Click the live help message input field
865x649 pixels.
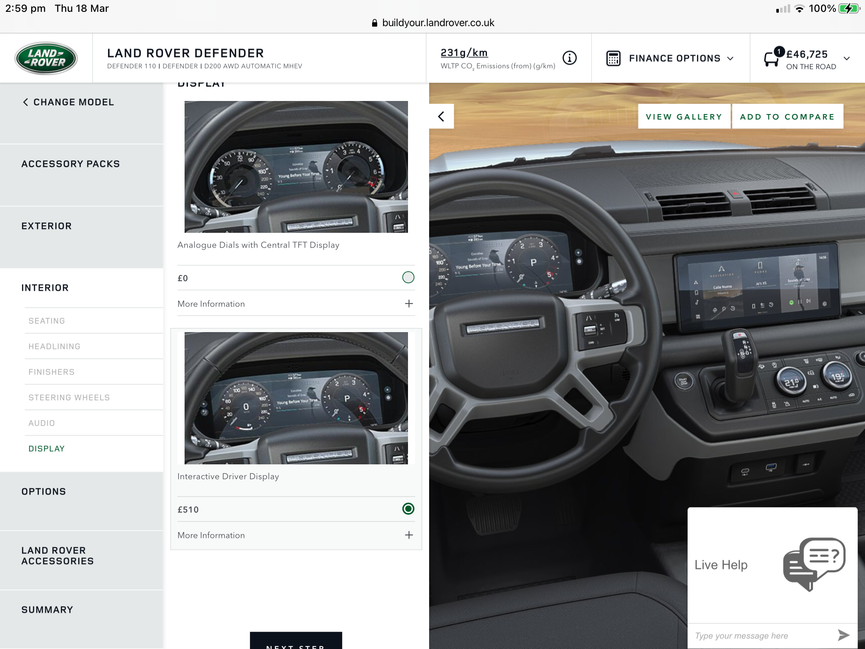point(761,635)
